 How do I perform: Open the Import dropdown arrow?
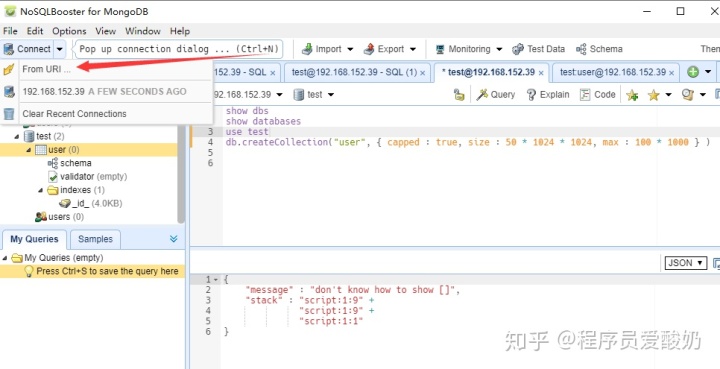[x=350, y=49]
